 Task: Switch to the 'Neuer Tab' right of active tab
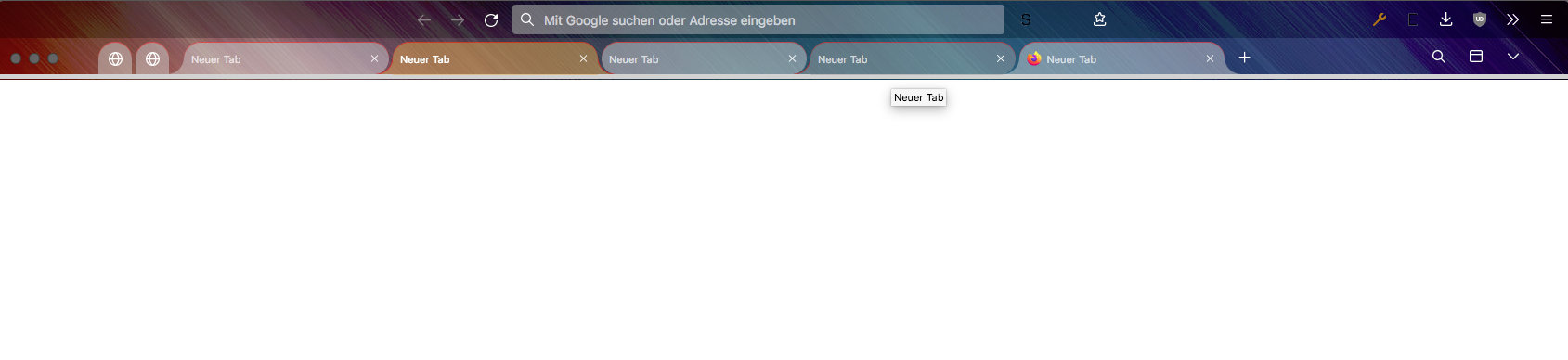(703, 58)
